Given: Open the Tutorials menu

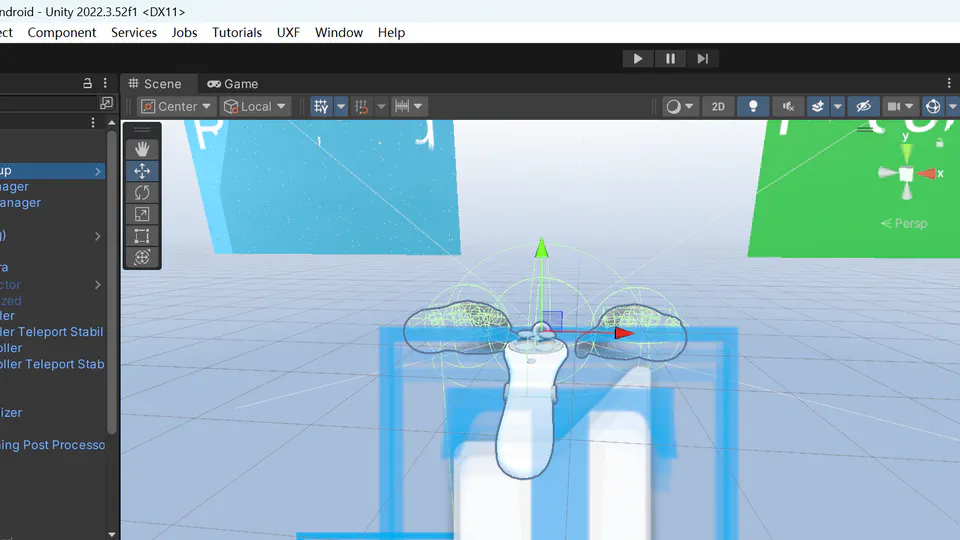Looking at the screenshot, I should click(237, 32).
